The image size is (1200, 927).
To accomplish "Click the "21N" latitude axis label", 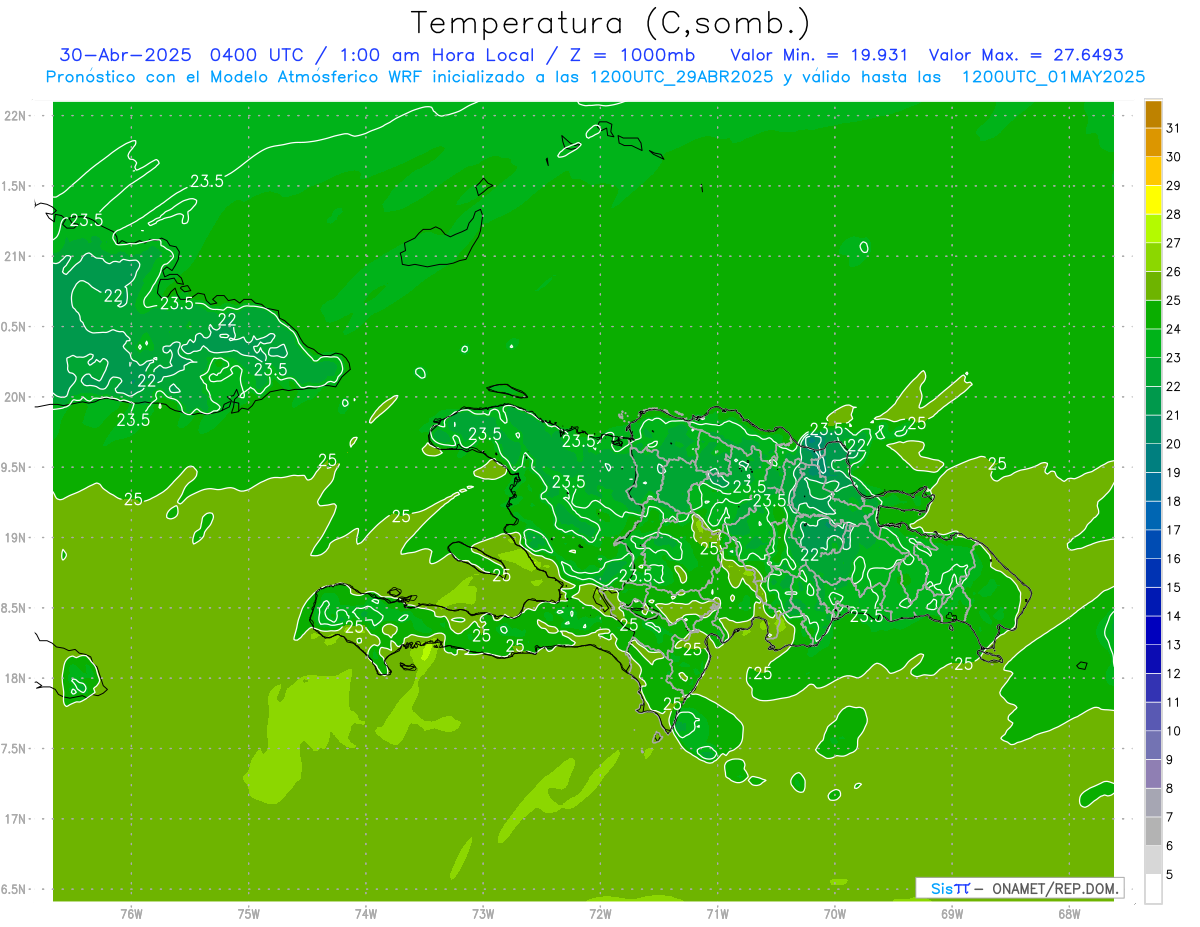I will point(17,257).
